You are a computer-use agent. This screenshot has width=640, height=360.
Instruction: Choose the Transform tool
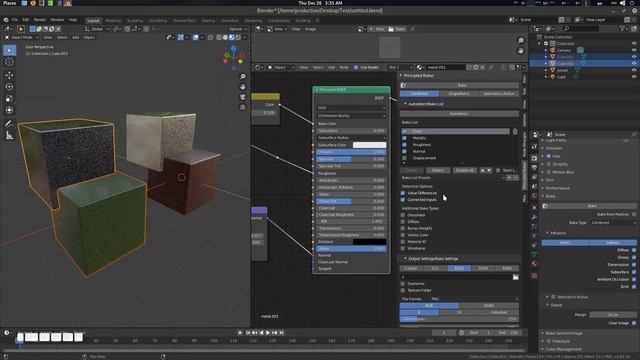(9, 111)
